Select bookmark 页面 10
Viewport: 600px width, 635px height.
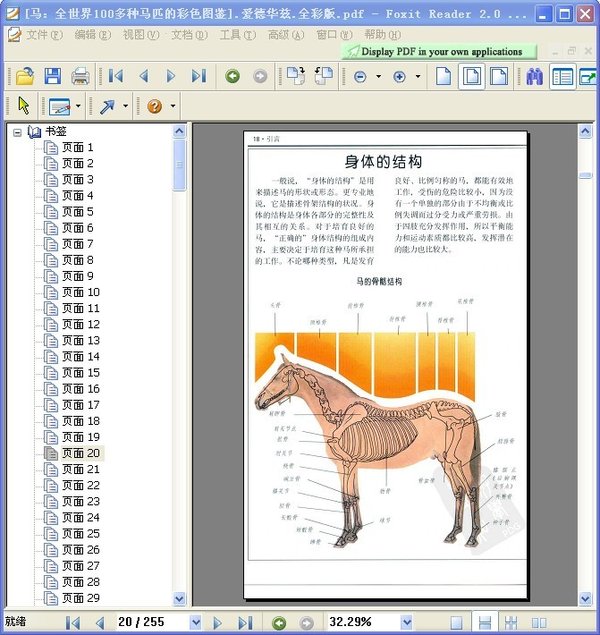point(81,292)
